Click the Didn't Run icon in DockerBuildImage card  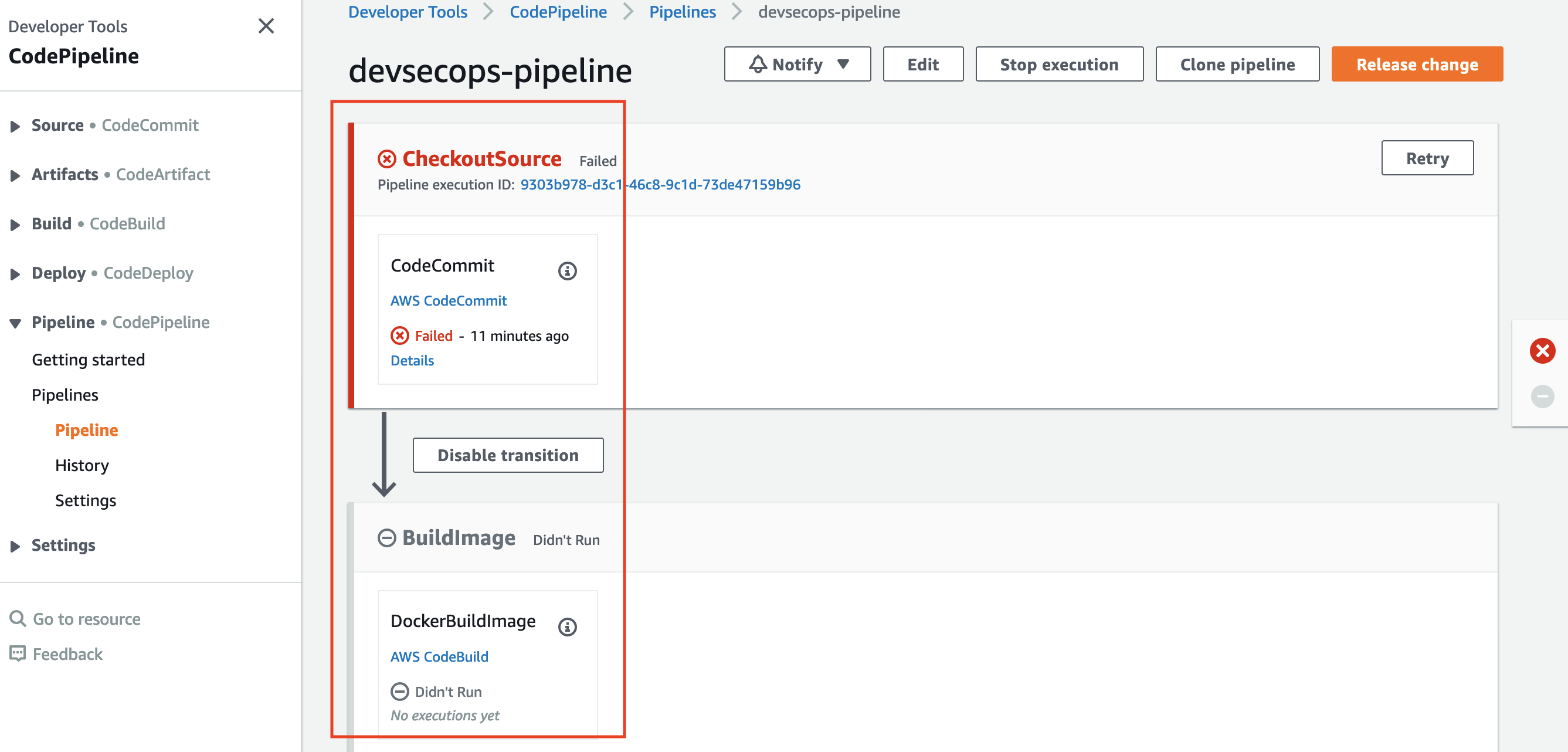[400, 692]
